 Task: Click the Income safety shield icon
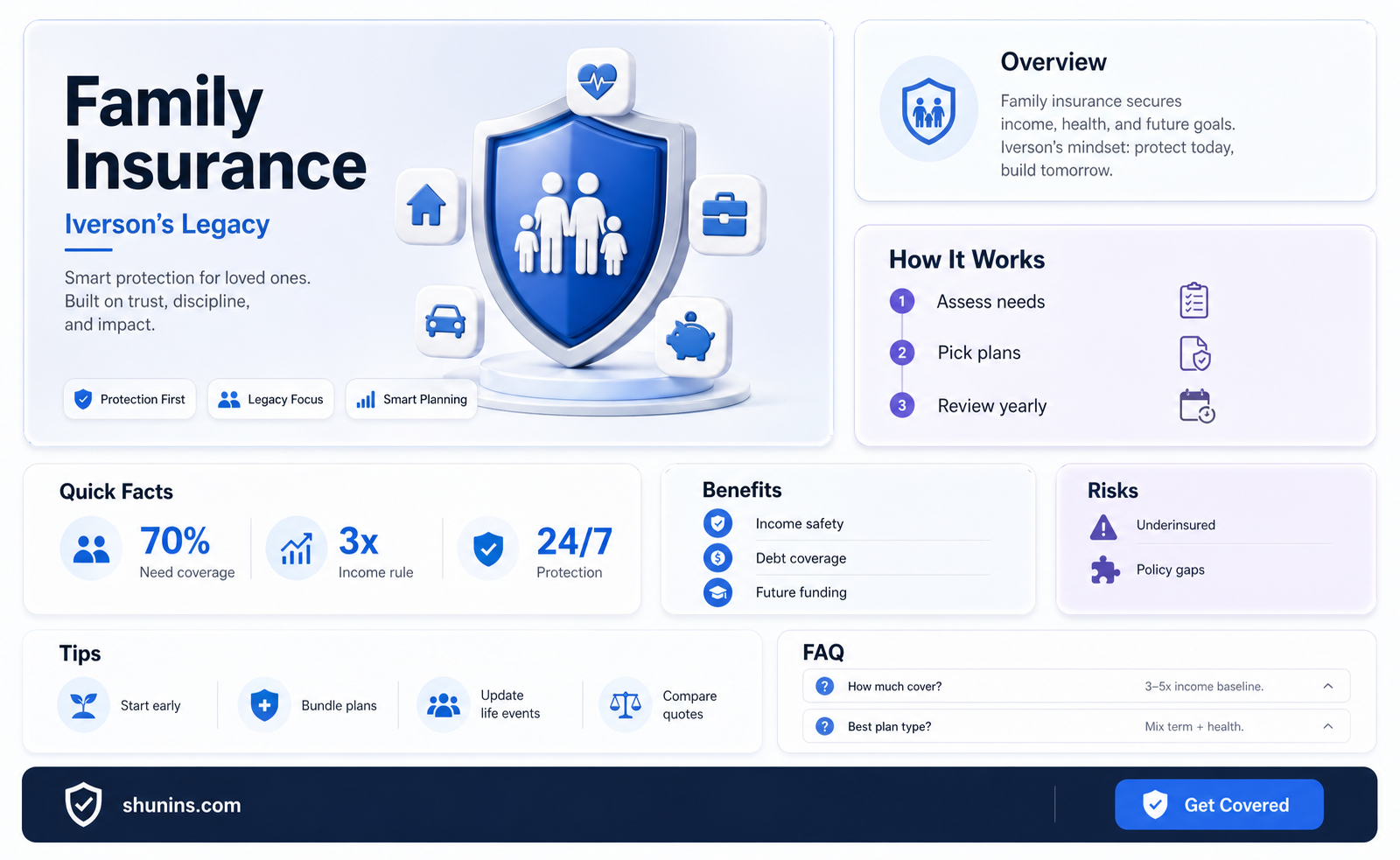coord(717,523)
